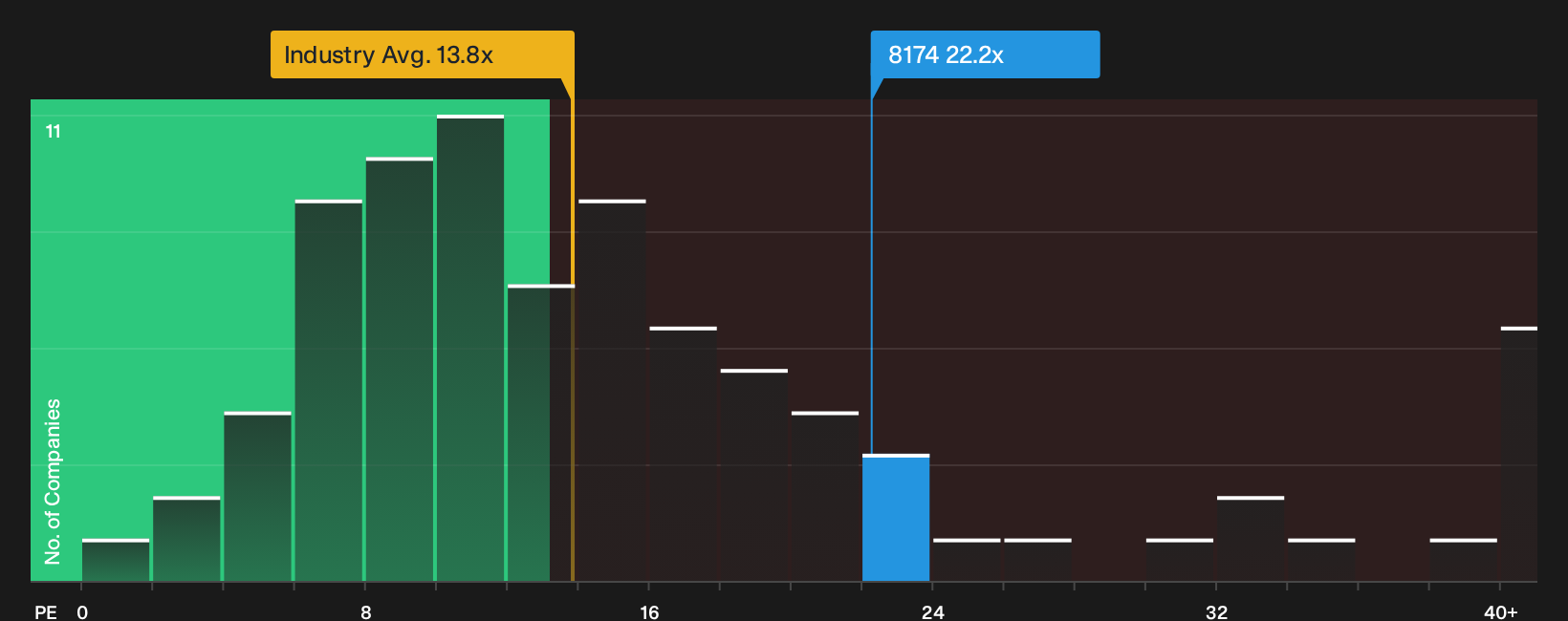The width and height of the screenshot is (1568, 621).
Task: Click the 8174 22.2x blue label
Action: pyautogui.click(x=985, y=54)
